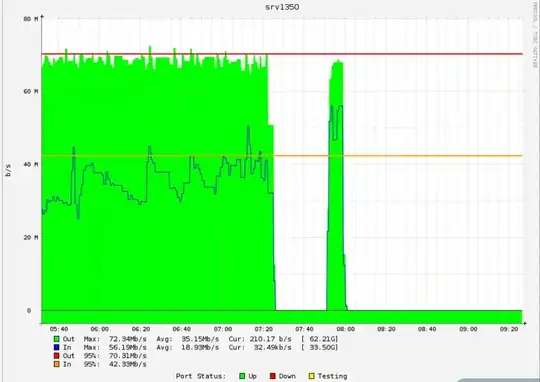Click the 08:20 time axis label
The image size is (540, 382).
[x=386, y=329]
